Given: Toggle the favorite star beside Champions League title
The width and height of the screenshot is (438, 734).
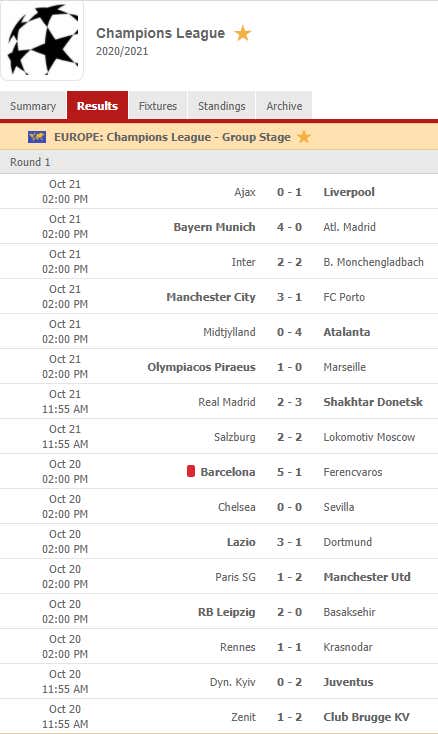Looking at the screenshot, I should tap(243, 33).
